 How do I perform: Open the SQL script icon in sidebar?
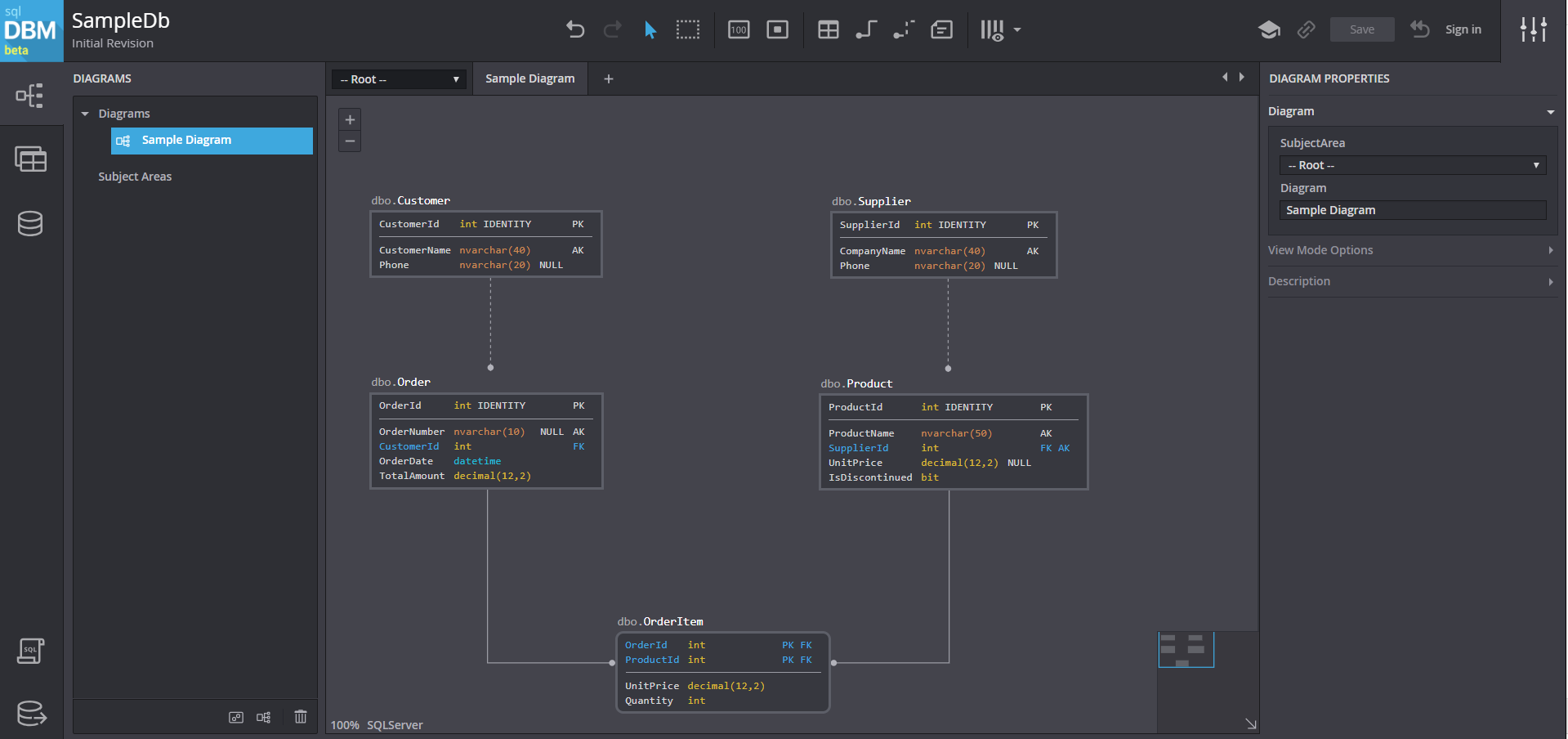coord(30,651)
